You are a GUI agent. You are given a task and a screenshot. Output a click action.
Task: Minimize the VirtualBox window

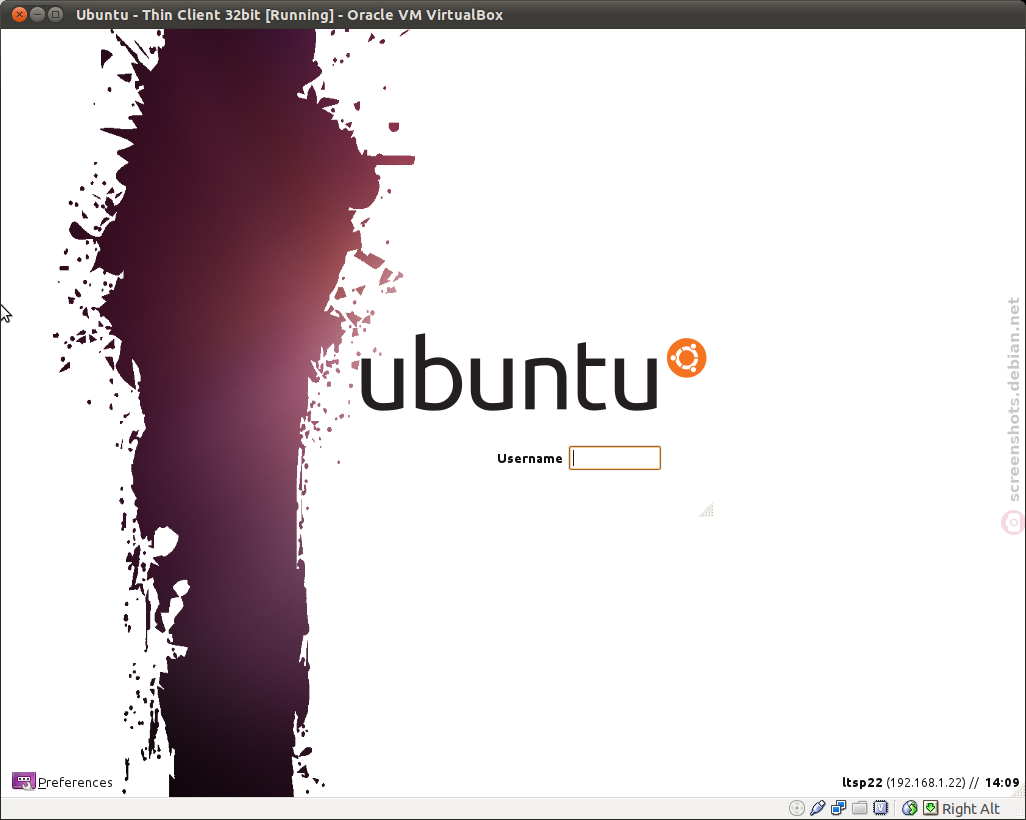(37, 14)
